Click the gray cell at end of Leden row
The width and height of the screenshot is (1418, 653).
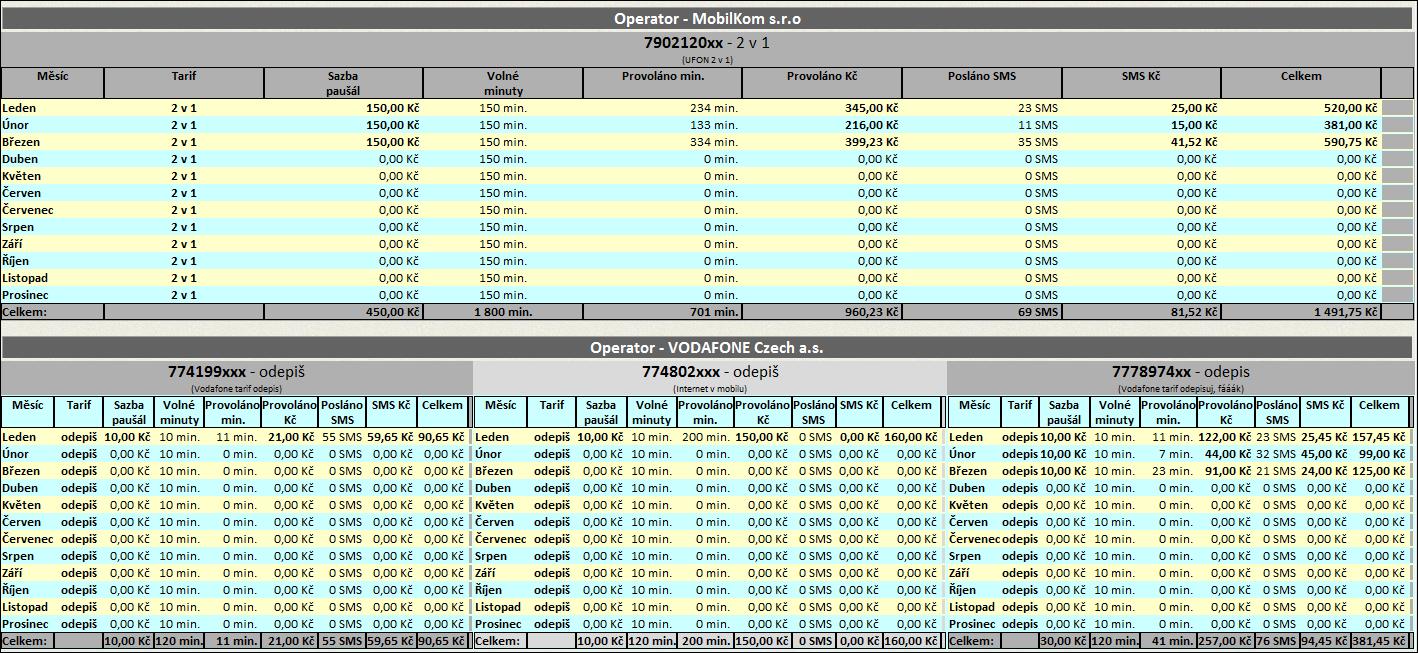[x=1397, y=108]
